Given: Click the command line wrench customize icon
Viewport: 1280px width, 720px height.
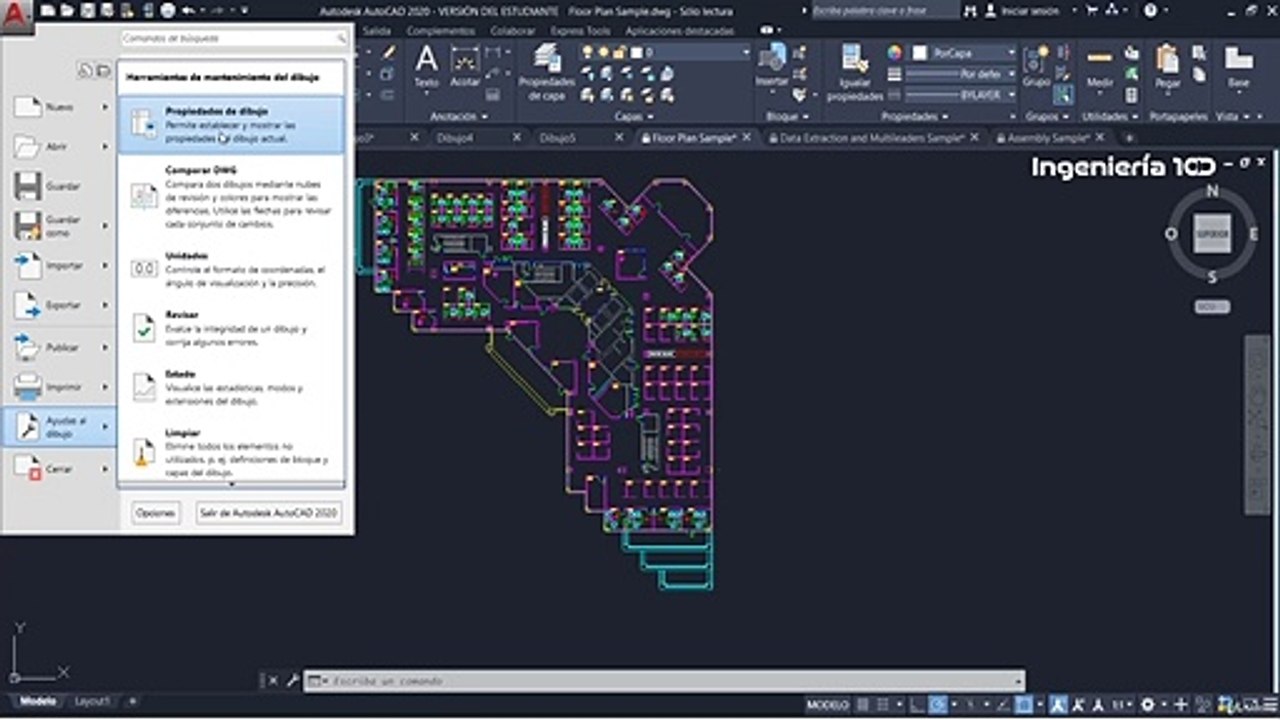Looking at the screenshot, I should point(292,681).
